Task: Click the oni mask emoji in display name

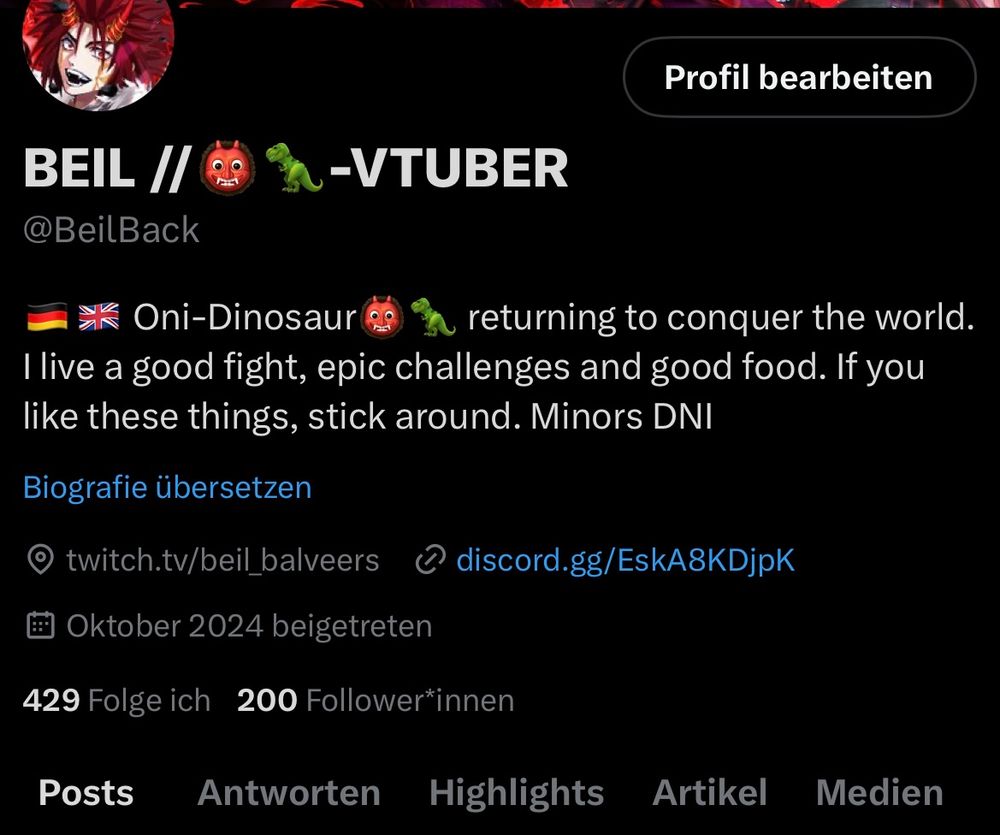Action: [228, 168]
